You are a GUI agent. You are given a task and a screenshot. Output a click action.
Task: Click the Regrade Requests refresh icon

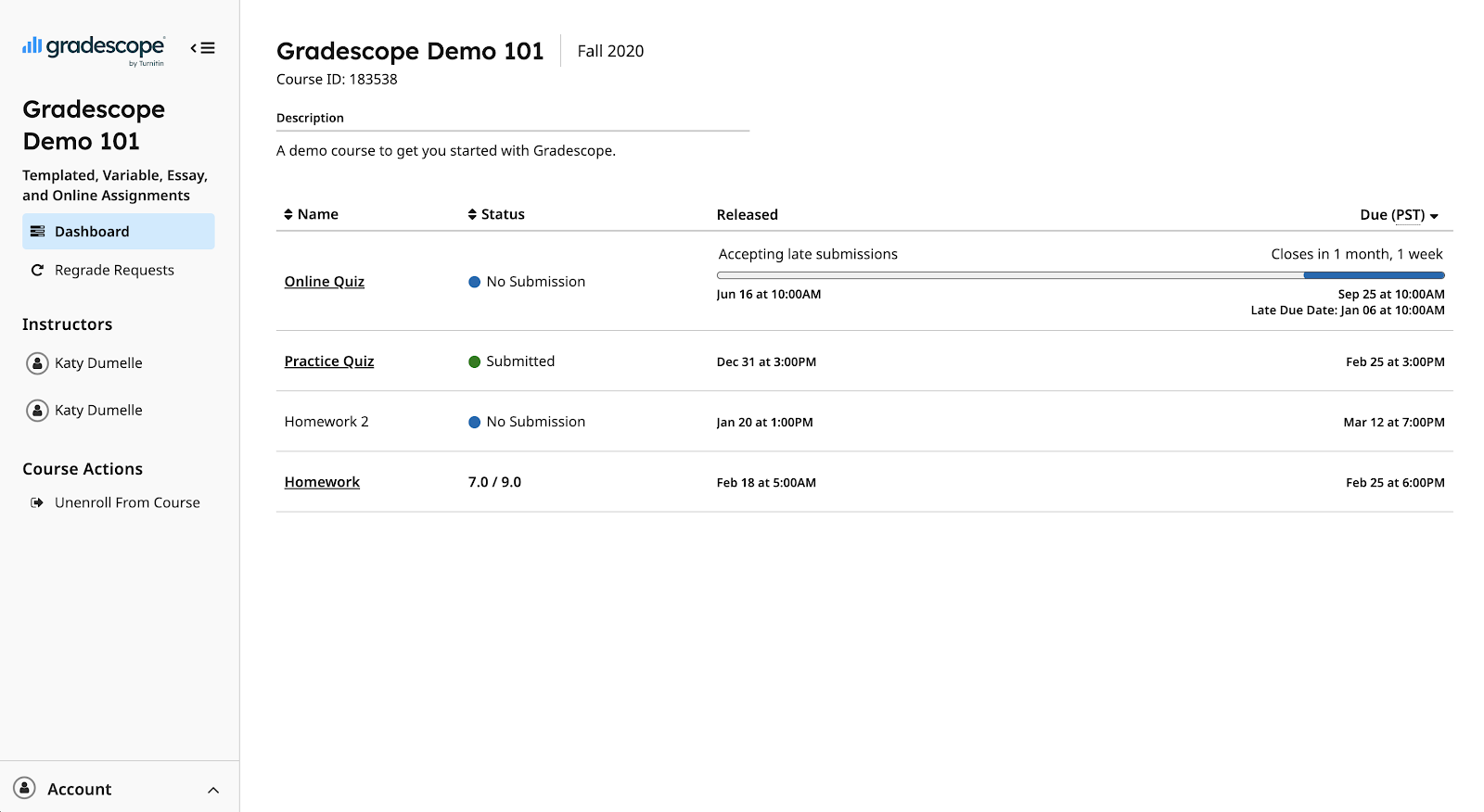tap(37, 271)
